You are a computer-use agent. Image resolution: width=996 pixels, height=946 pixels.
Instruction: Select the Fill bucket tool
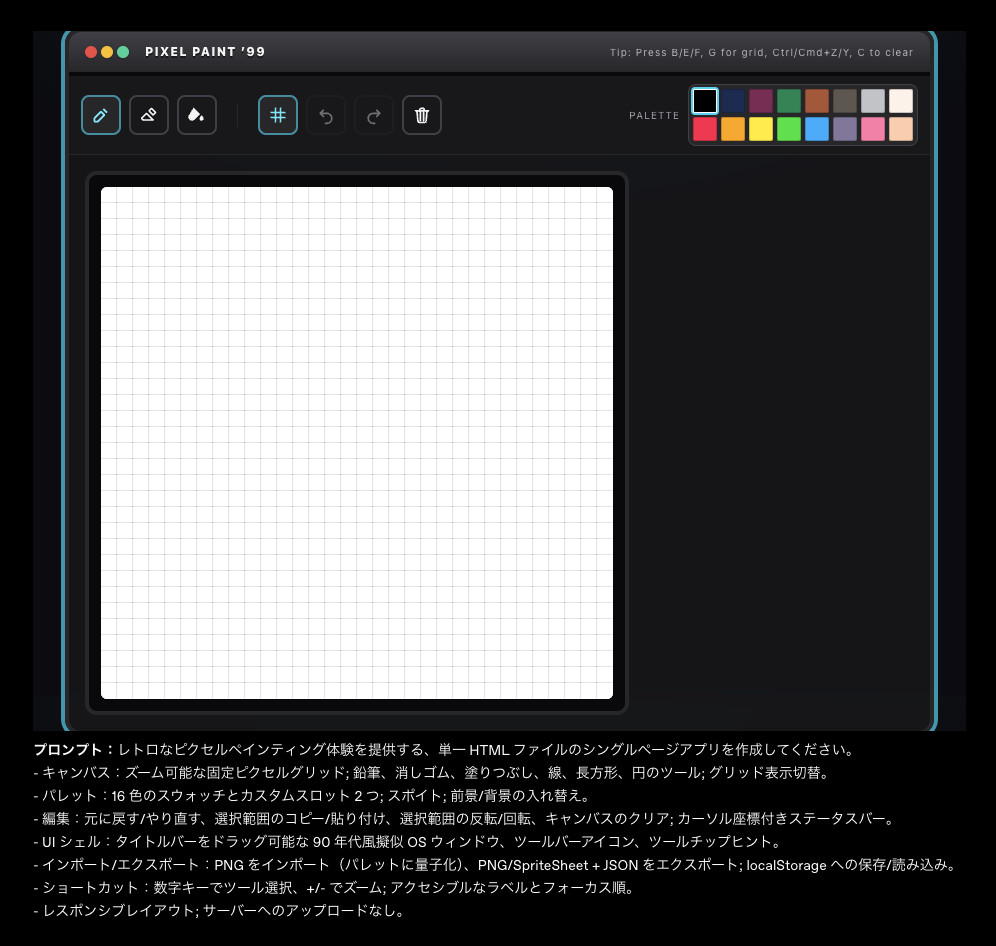(197, 115)
